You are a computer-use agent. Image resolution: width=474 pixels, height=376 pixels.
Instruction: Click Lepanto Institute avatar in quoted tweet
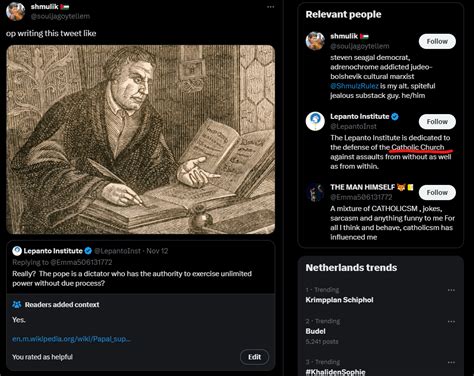(x=17, y=251)
